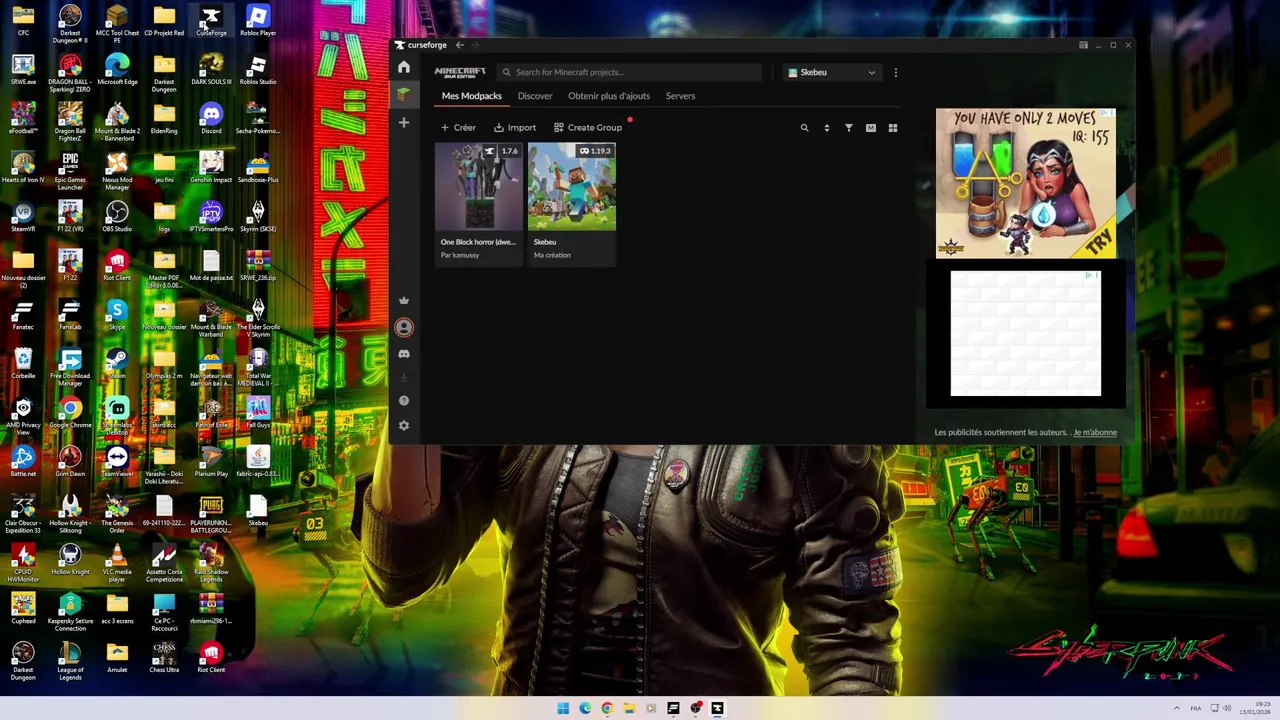Switch to medium card view icon

870,128
